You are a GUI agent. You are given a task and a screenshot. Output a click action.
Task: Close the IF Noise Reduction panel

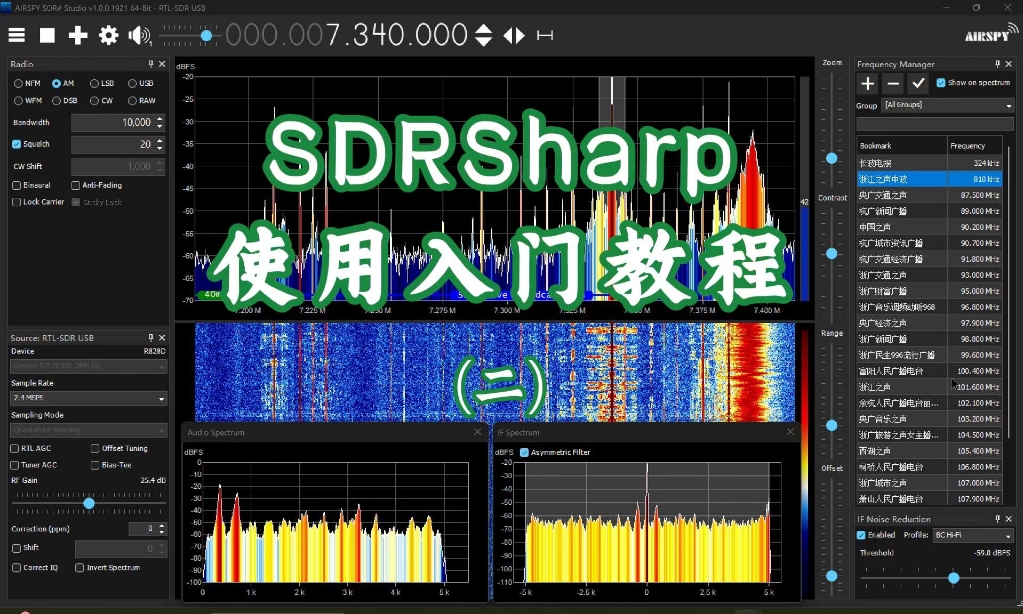coord(1009,519)
